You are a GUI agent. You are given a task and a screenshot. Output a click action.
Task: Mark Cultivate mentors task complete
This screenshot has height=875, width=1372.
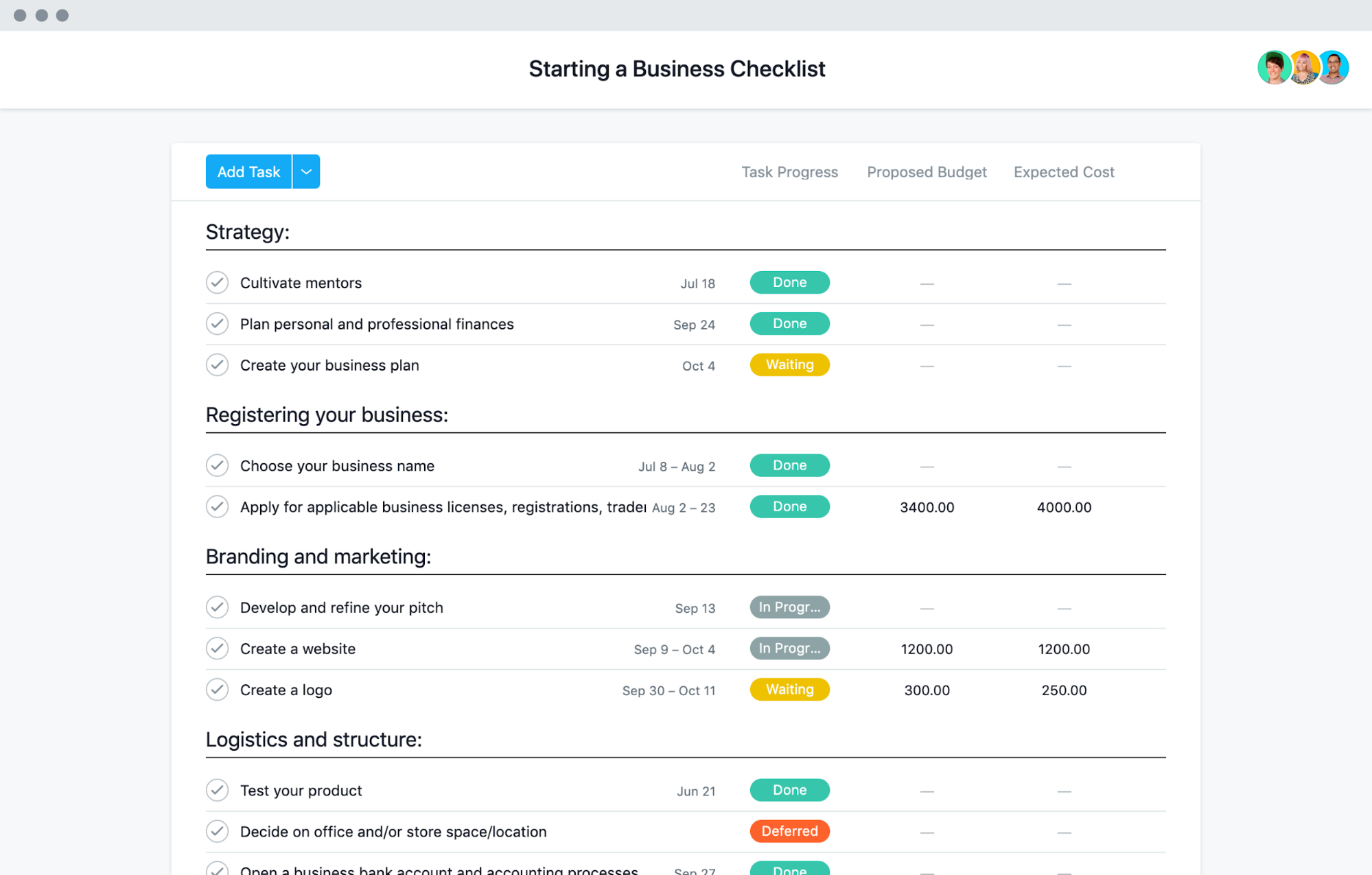tap(217, 283)
